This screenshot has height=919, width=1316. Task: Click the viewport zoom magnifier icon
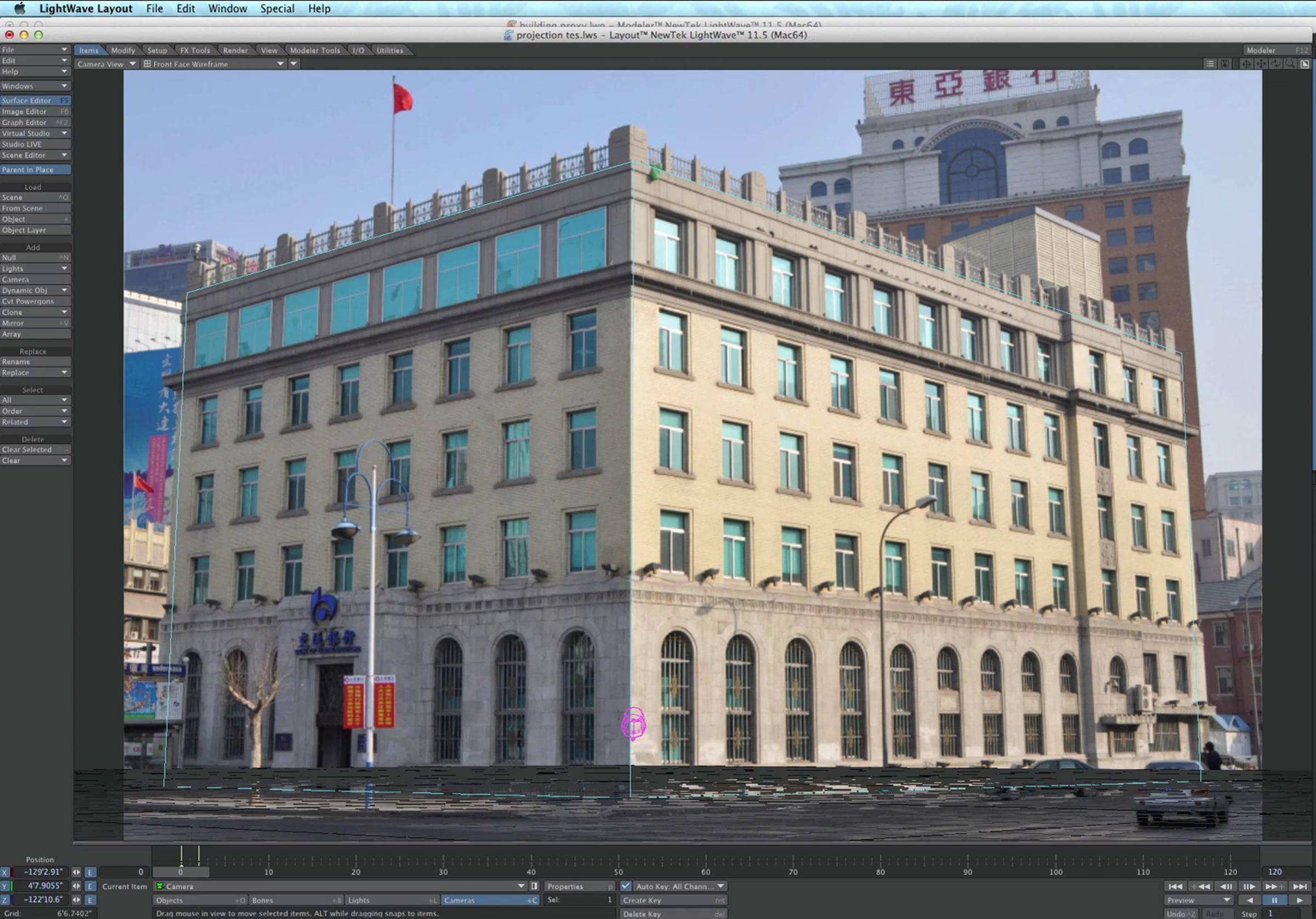(1290, 64)
